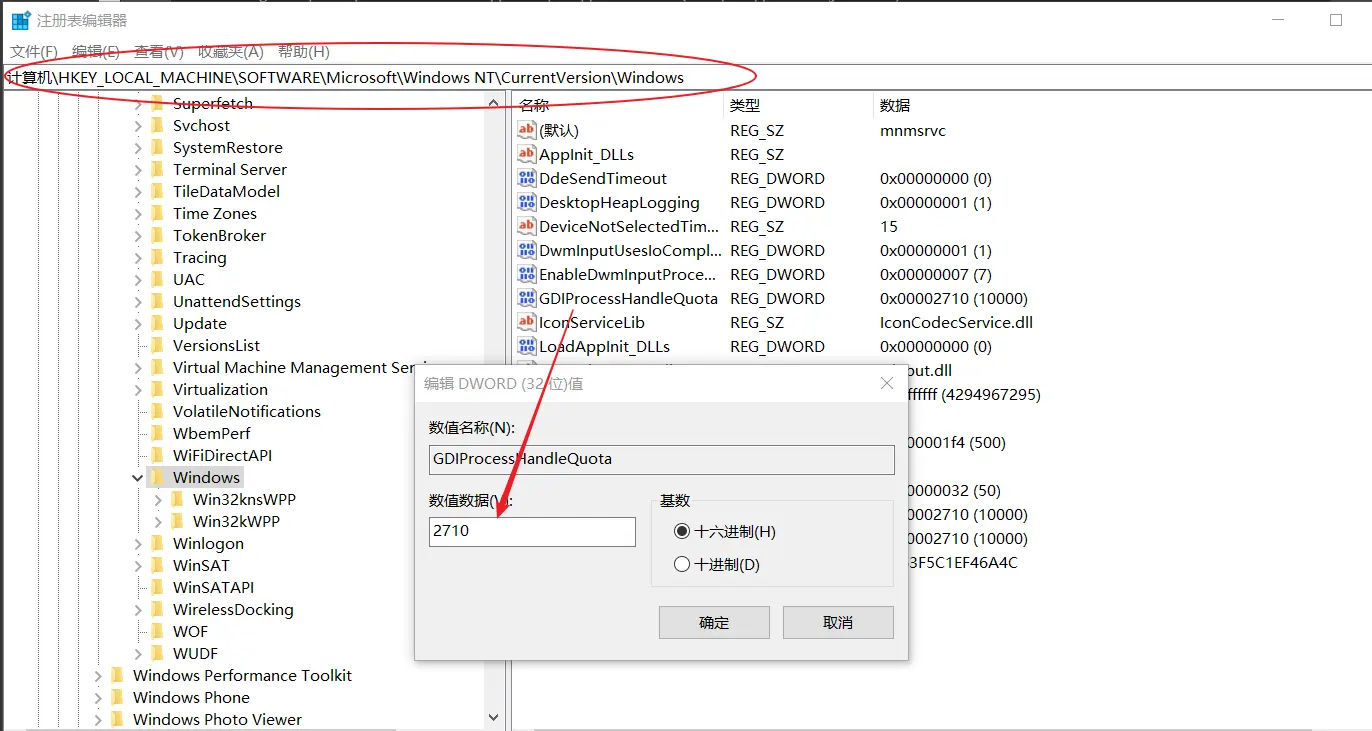This screenshot has width=1372, height=731.
Task: Open the 收藏夹(A) menu
Action: (230, 52)
